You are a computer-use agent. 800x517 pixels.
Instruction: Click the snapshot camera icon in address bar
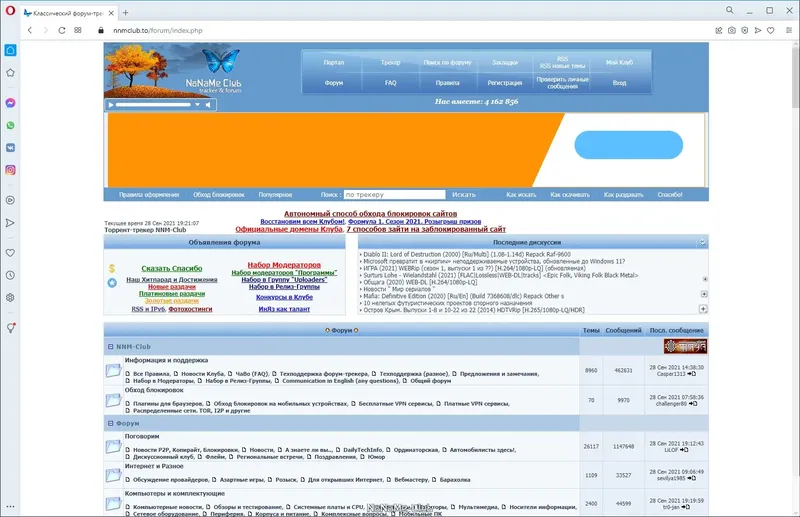pyautogui.click(x=732, y=31)
